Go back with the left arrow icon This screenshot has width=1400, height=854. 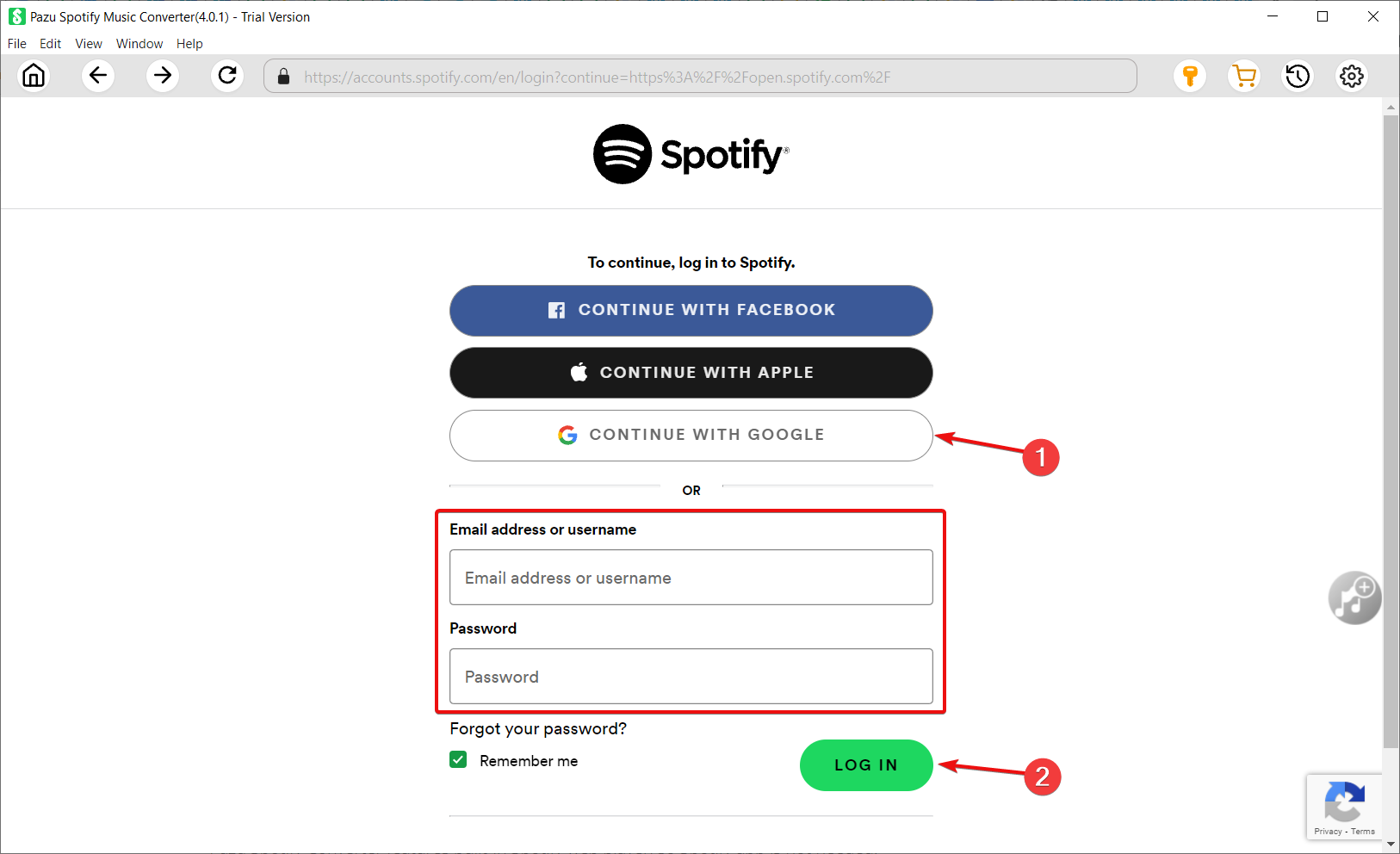tap(98, 76)
